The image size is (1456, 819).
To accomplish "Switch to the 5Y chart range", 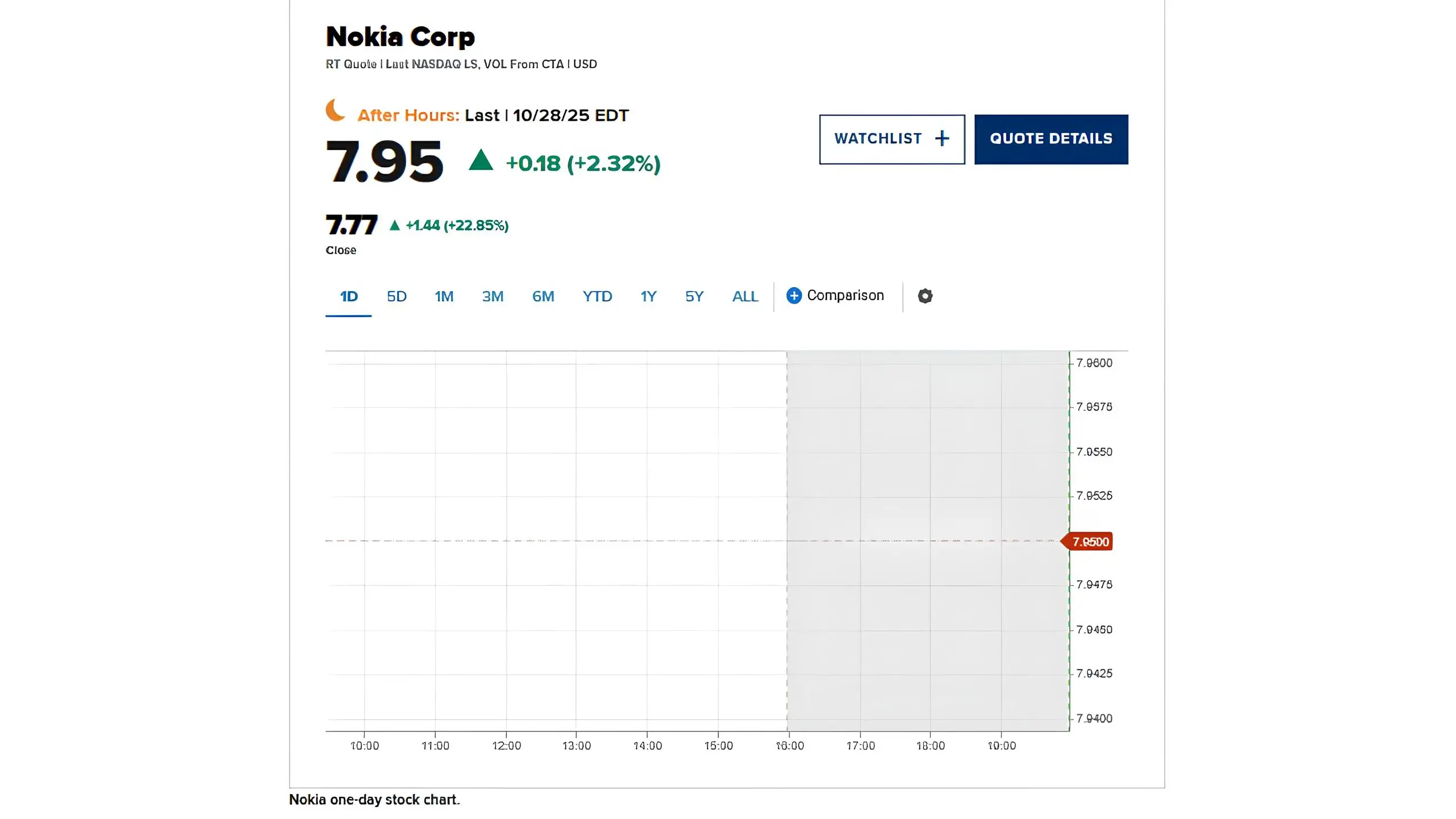I will [x=694, y=296].
